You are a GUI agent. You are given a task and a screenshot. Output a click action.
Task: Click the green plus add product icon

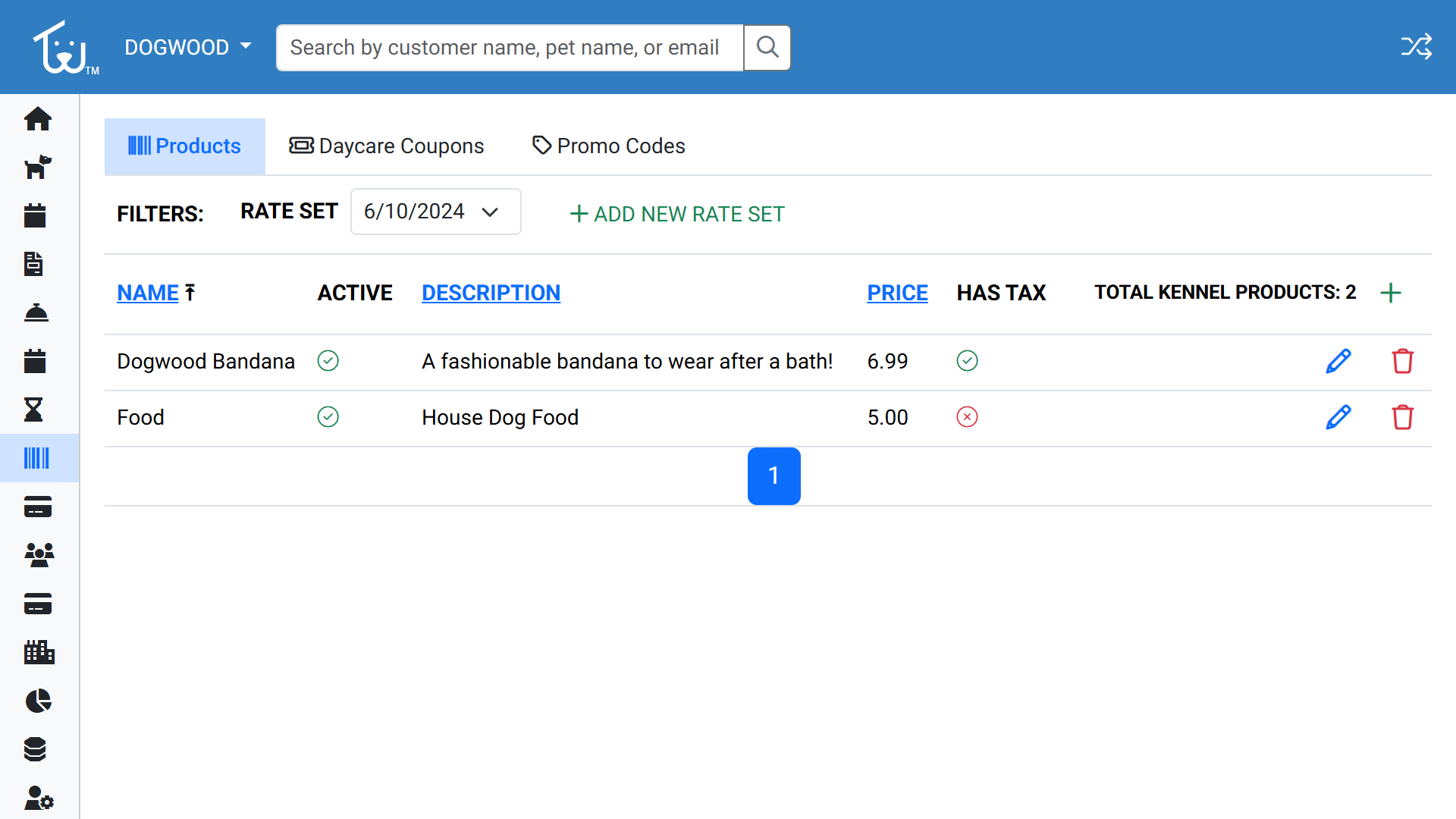point(1390,293)
